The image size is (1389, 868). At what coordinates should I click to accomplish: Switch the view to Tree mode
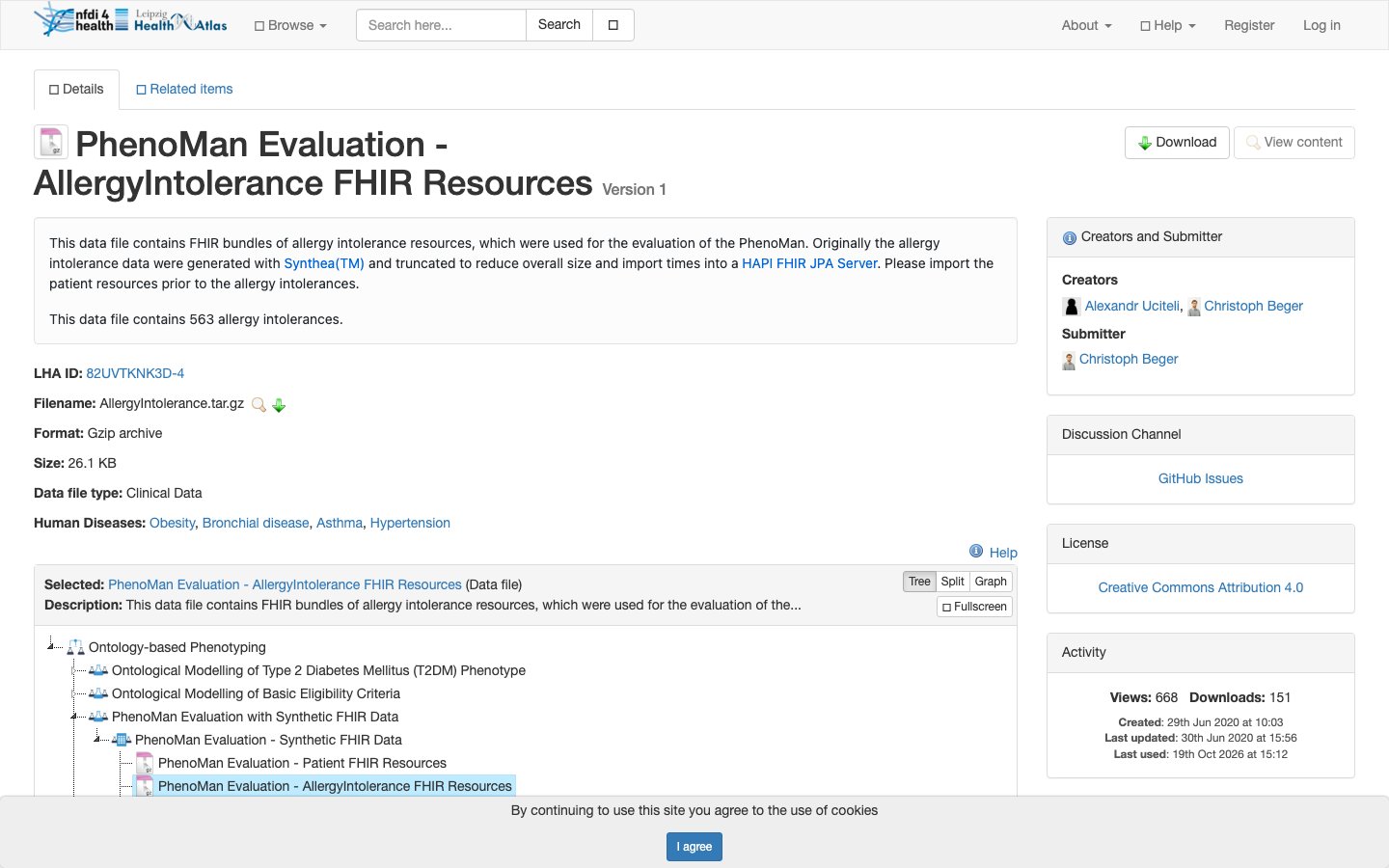click(x=919, y=582)
